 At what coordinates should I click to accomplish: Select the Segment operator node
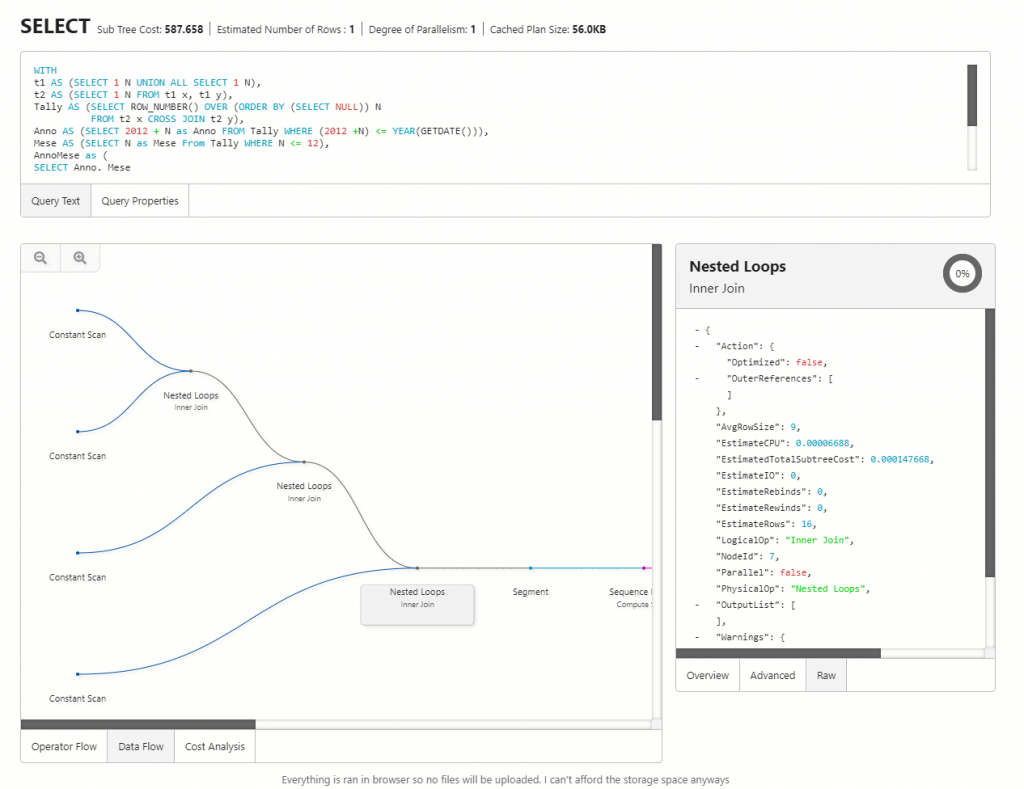point(530,591)
